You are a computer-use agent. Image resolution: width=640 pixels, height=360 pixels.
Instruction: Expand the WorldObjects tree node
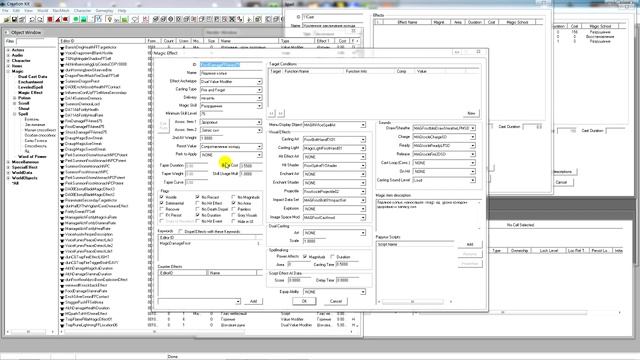(8, 178)
